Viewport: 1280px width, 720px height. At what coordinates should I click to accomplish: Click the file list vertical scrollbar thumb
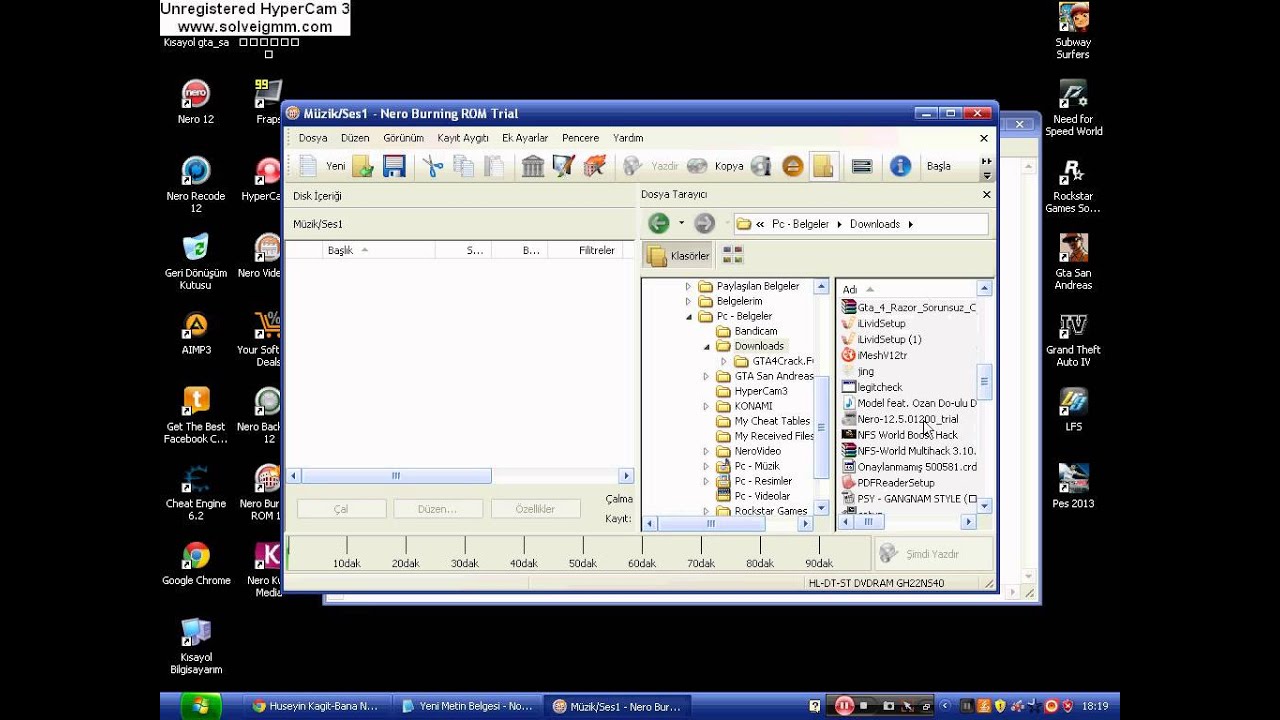984,380
